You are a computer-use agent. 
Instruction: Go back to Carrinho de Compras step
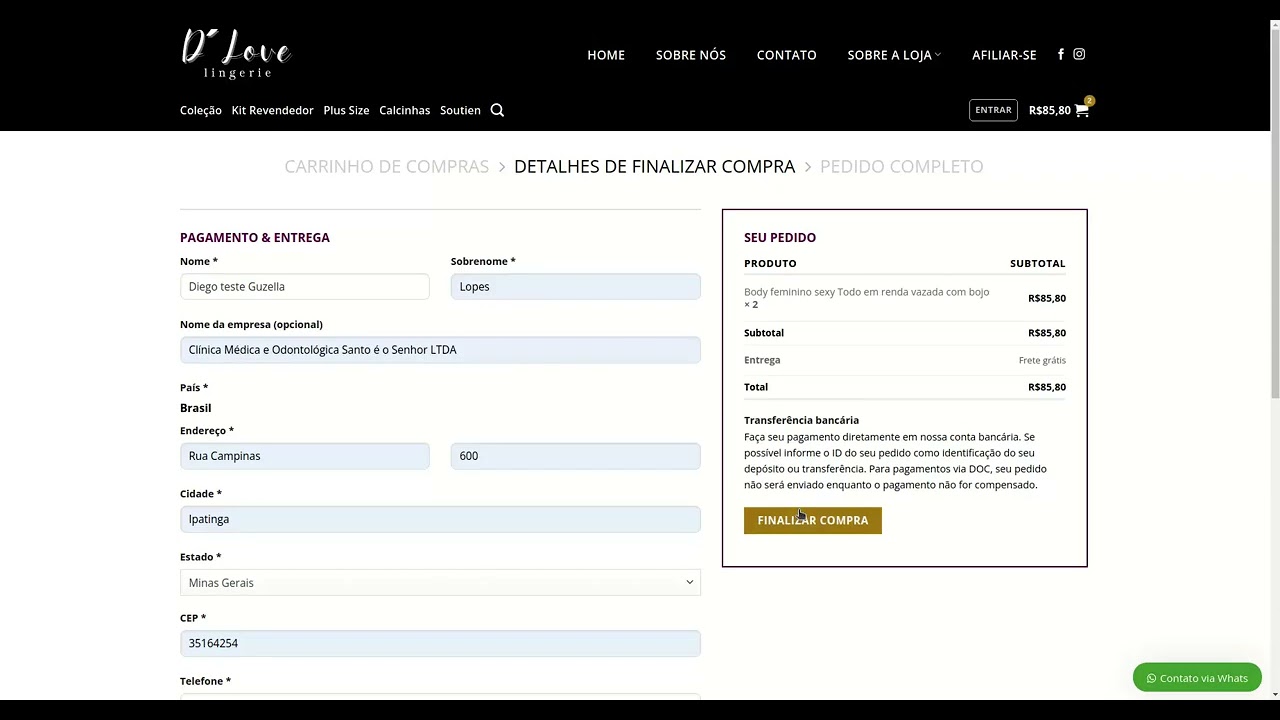point(386,166)
